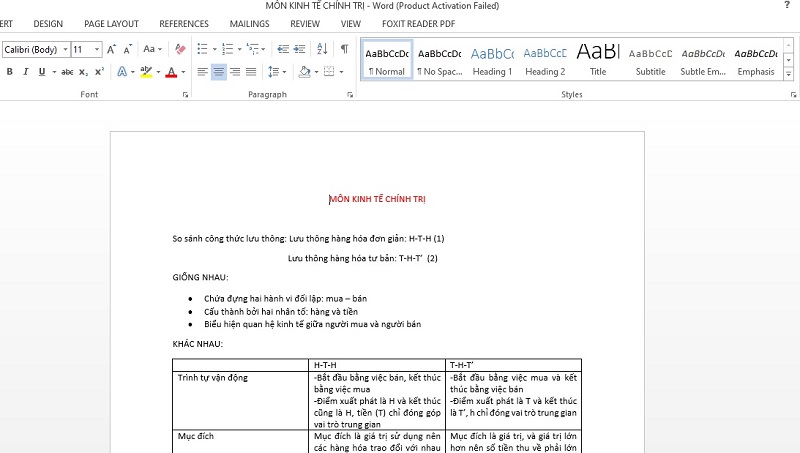The image size is (800, 453).
Task: Decrease paragraph indent
Action: coord(283,49)
